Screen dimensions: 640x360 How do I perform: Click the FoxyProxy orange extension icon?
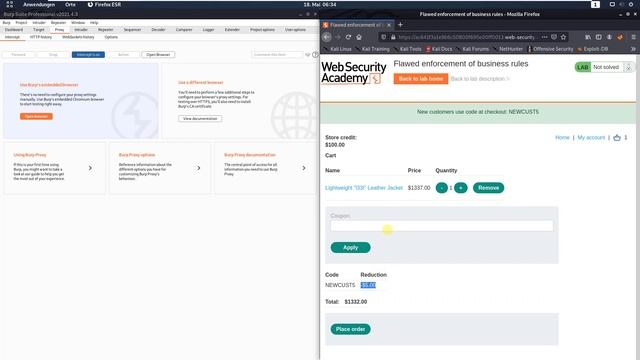[x=620, y=37]
